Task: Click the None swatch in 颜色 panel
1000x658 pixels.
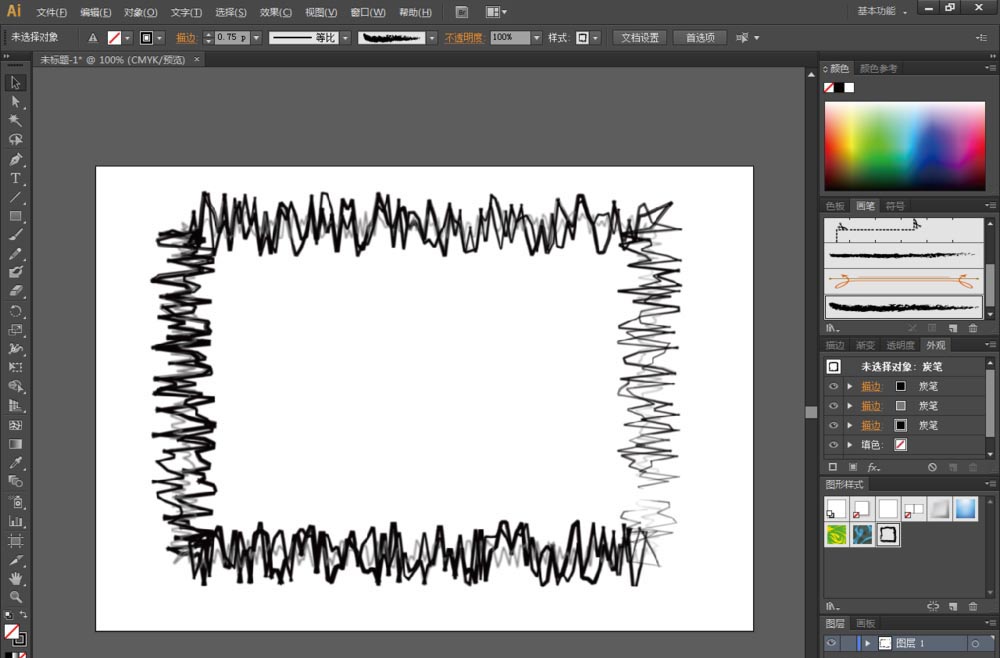Action: click(x=828, y=88)
